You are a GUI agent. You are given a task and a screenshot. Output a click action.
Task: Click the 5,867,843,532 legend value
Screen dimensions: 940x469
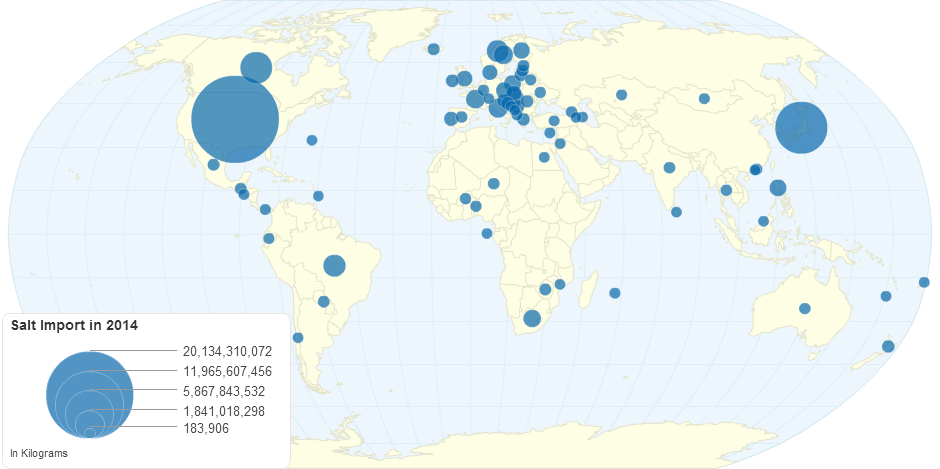point(224,391)
